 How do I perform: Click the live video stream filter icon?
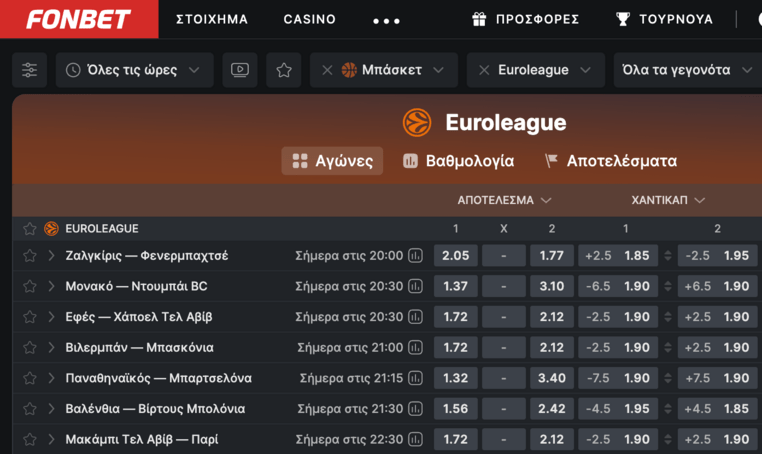[239, 70]
